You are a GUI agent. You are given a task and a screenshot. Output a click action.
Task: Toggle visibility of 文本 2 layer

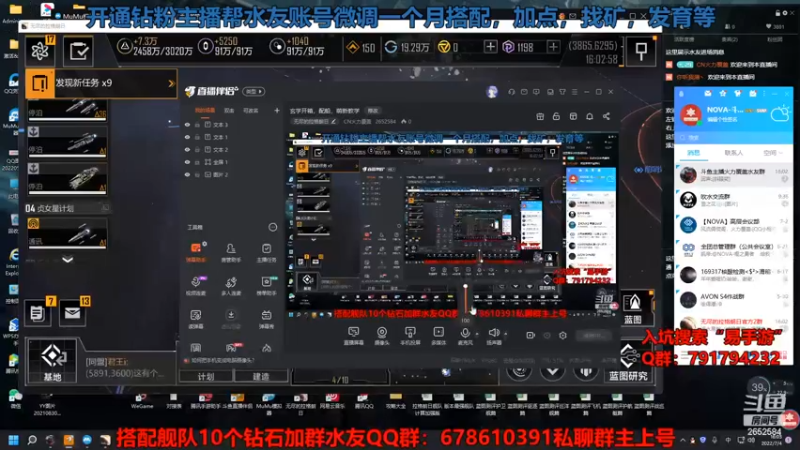[x=187, y=149]
